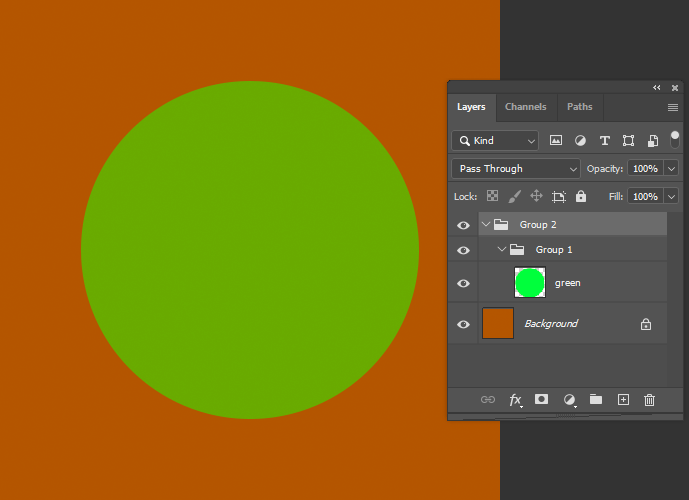The height and width of the screenshot is (500, 689).
Task: Prevent auto-nesting artboard lock icon
Action: tap(558, 196)
